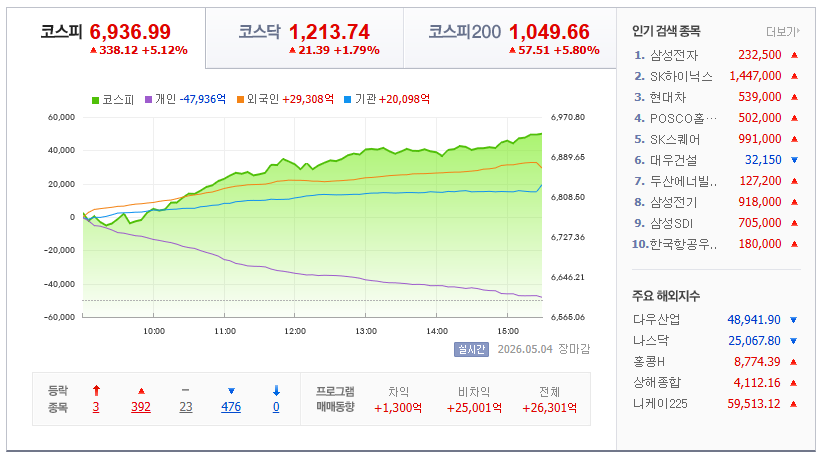Select 두산에너빌.. in the list
The height and width of the screenshot is (456, 823).
click(x=683, y=181)
